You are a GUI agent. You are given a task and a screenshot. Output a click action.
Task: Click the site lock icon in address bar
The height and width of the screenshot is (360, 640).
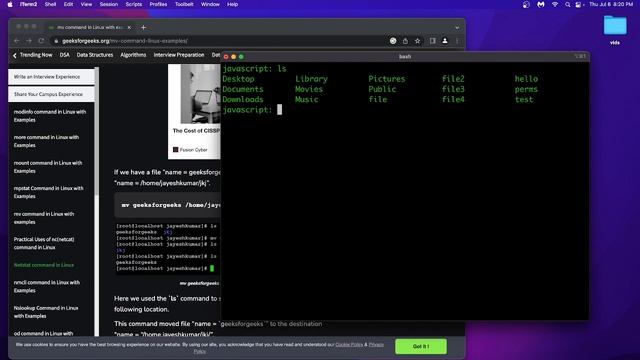click(56, 41)
